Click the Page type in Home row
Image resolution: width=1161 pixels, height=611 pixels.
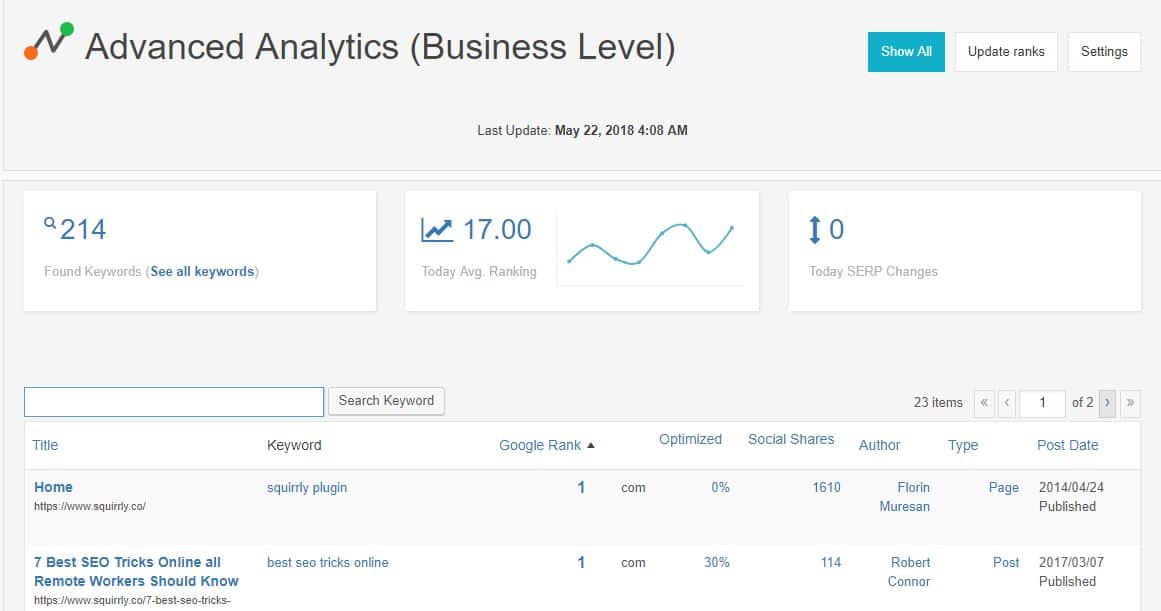1003,488
